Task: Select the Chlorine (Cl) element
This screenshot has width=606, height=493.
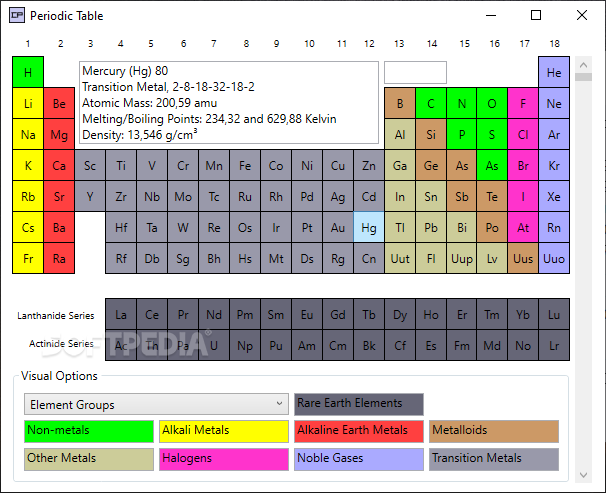Action: [x=523, y=134]
